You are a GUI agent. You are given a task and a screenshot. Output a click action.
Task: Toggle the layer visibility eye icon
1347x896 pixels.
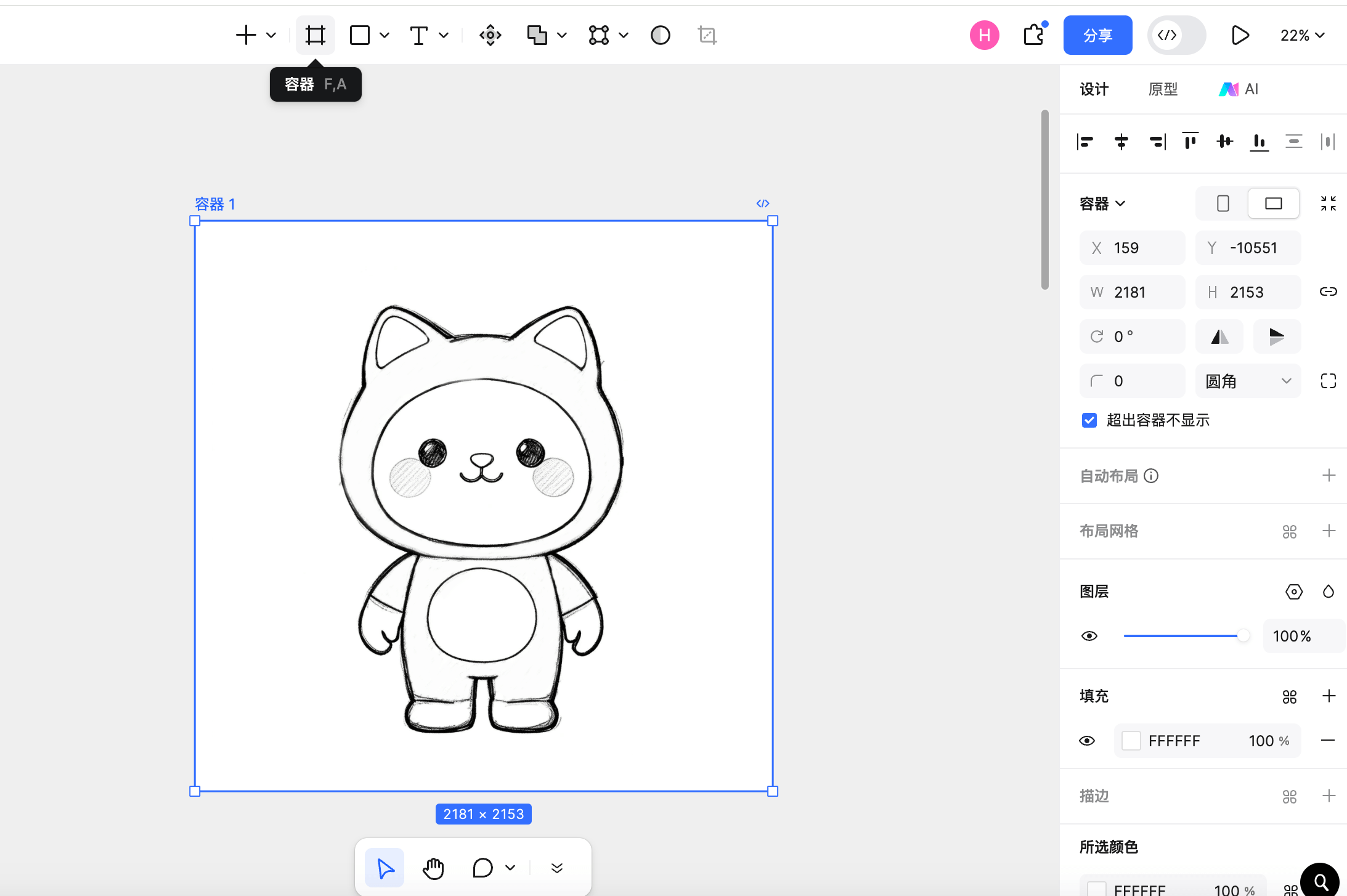(x=1089, y=636)
